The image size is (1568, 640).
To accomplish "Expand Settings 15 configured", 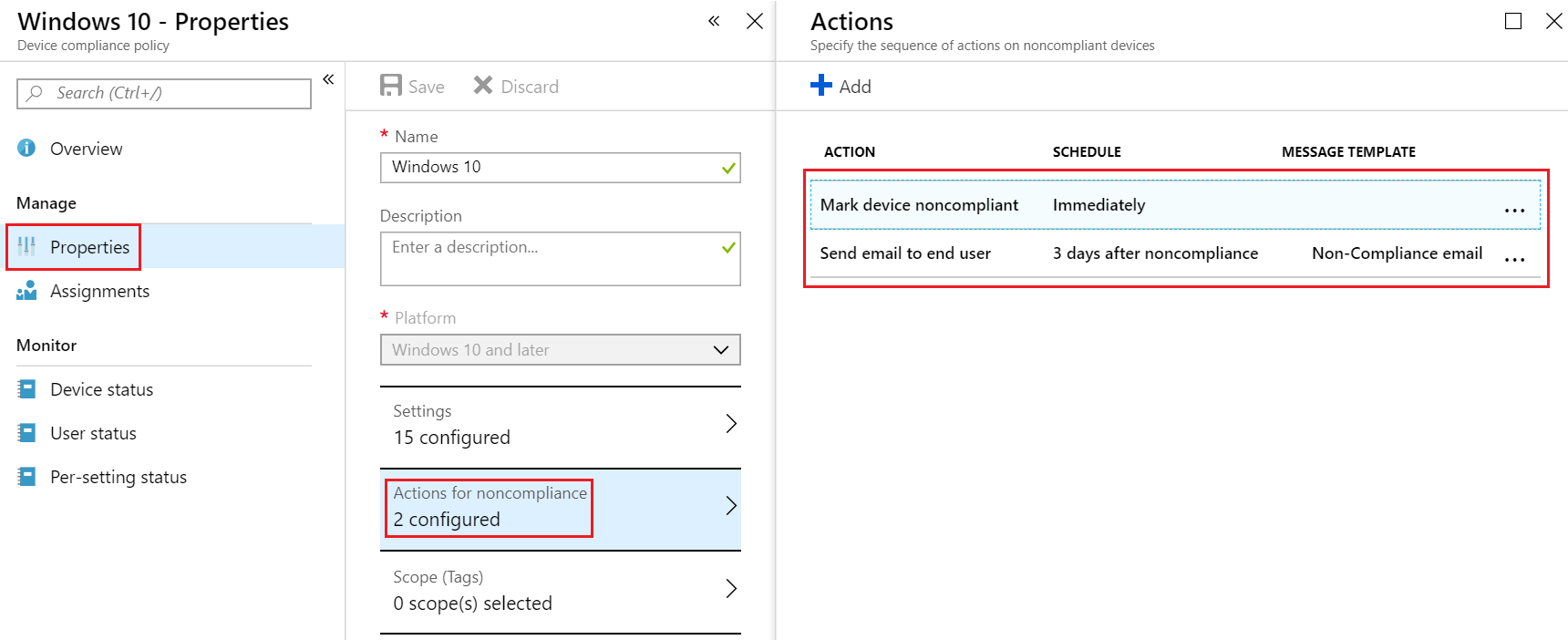I will coord(560,425).
